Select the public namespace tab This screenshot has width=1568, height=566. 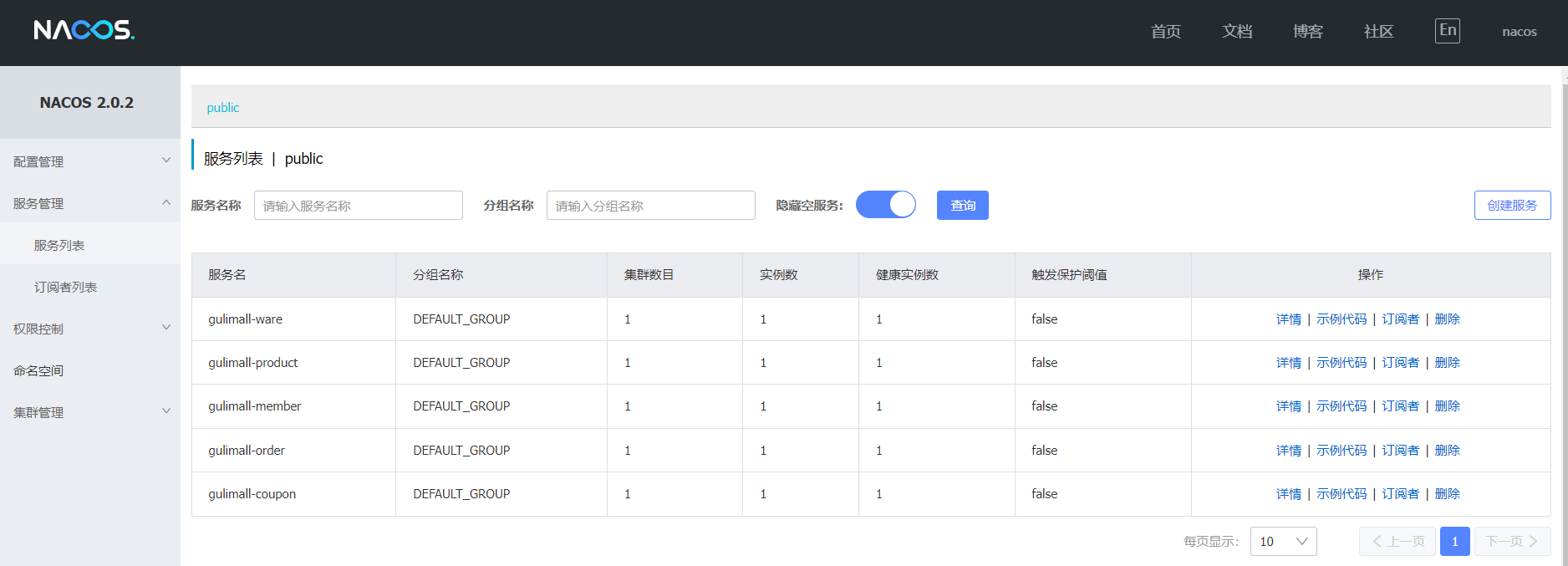pyautogui.click(x=223, y=108)
